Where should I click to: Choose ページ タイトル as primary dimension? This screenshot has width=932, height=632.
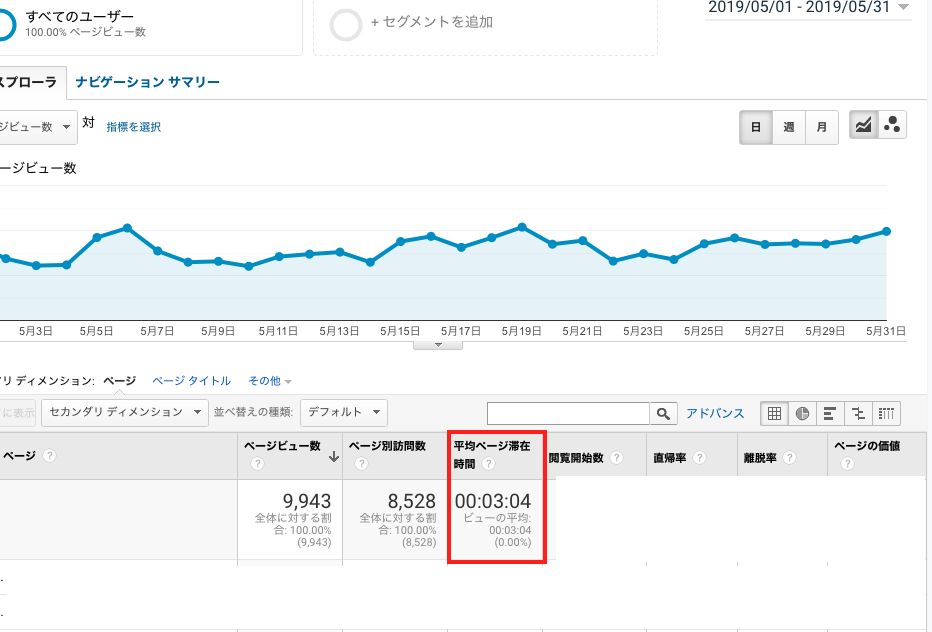point(191,381)
